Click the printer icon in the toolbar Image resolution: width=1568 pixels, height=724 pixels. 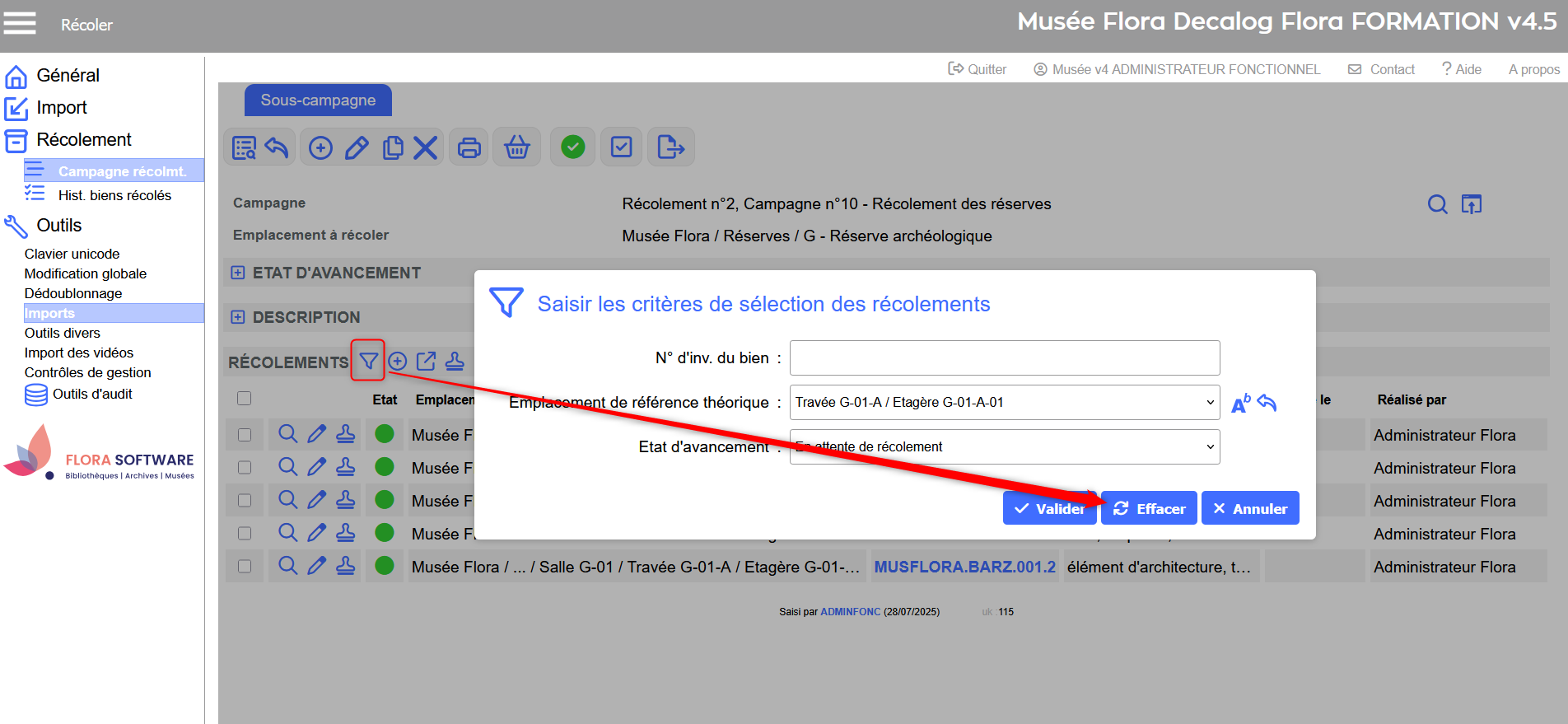(469, 148)
